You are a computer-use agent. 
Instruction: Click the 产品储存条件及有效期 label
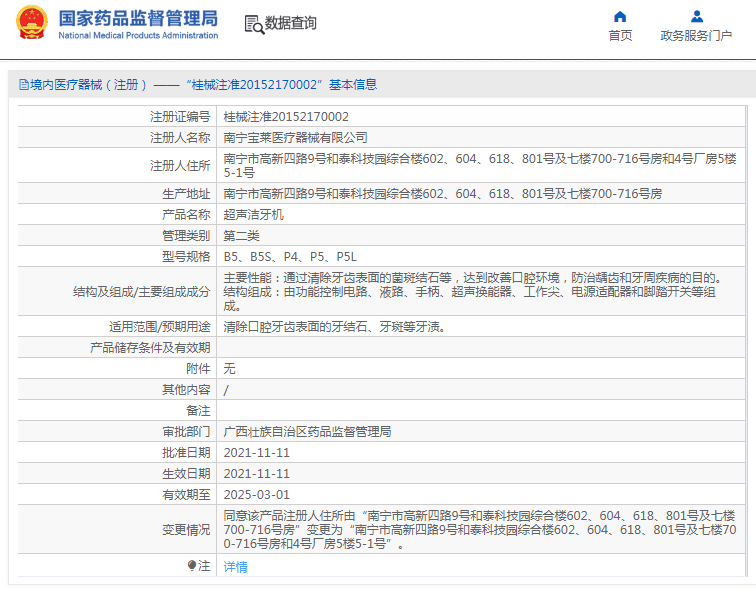150,348
